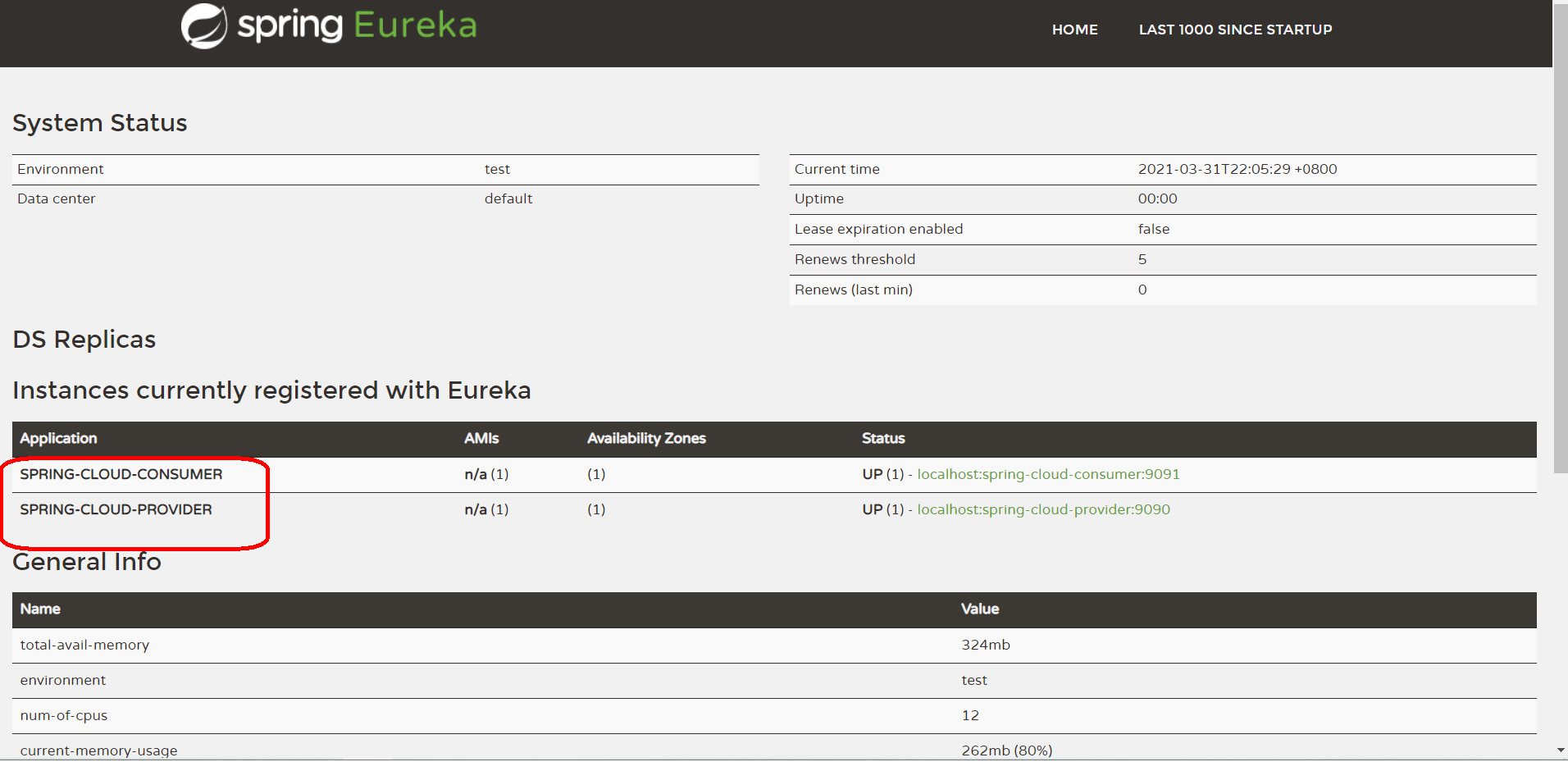
Task: Click the AMIs column header
Action: pyautogui.click(x=481, y=439)
